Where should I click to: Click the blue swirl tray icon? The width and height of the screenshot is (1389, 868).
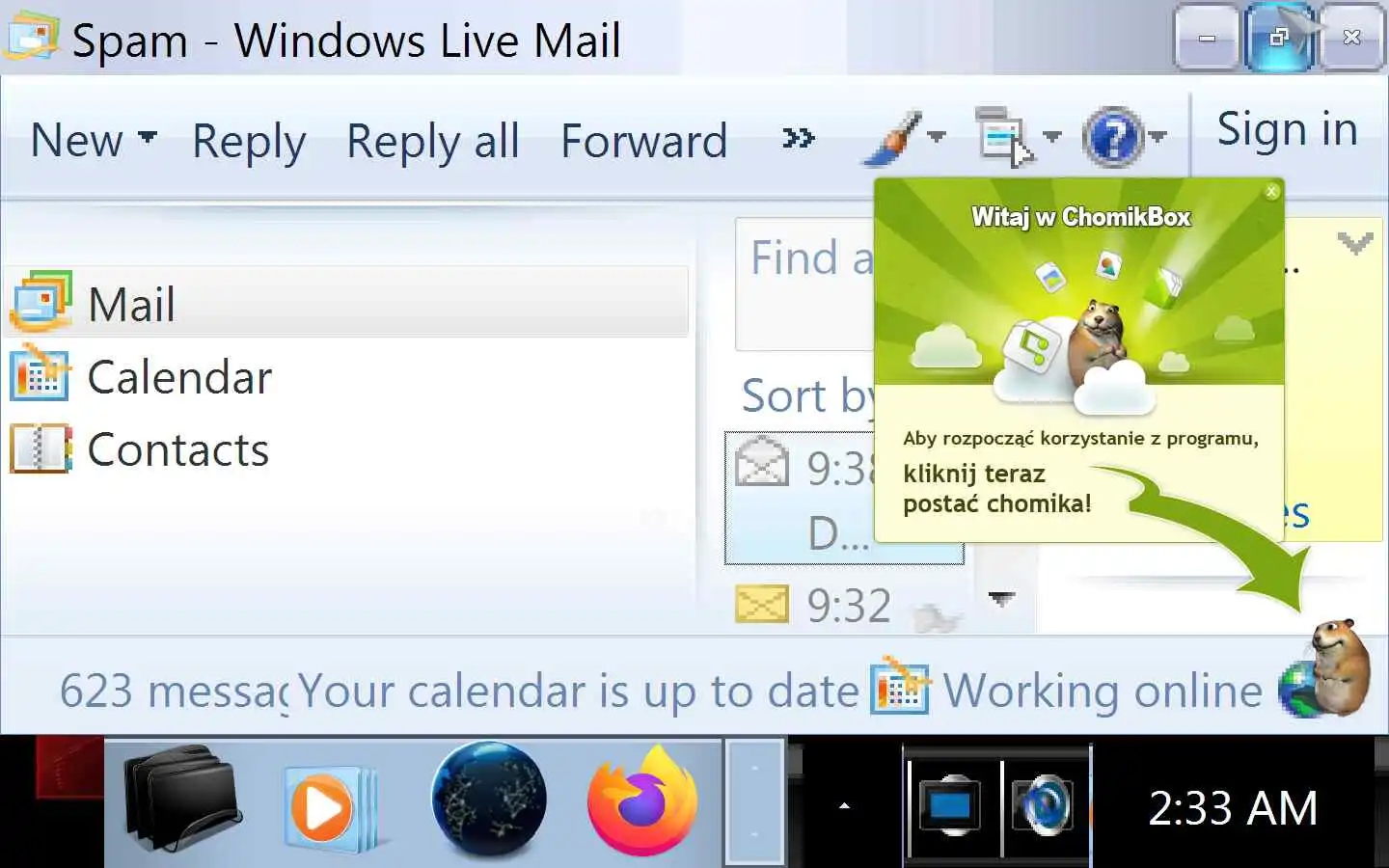pos(1043,804)
